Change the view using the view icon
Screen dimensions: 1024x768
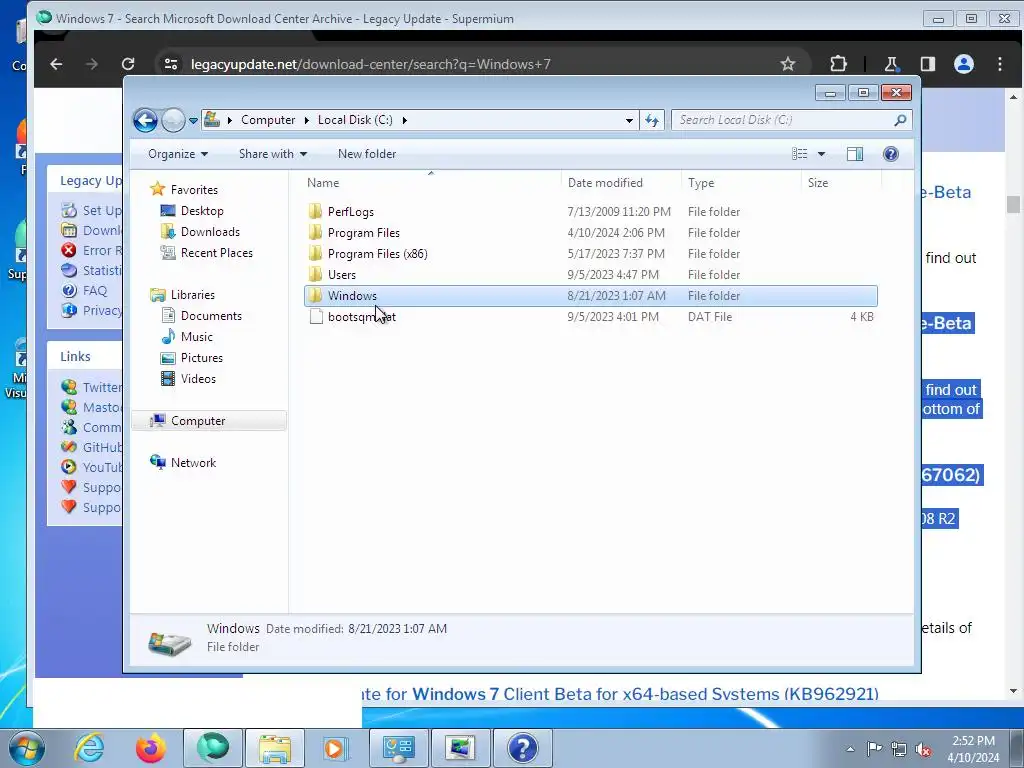click(800, 154)
